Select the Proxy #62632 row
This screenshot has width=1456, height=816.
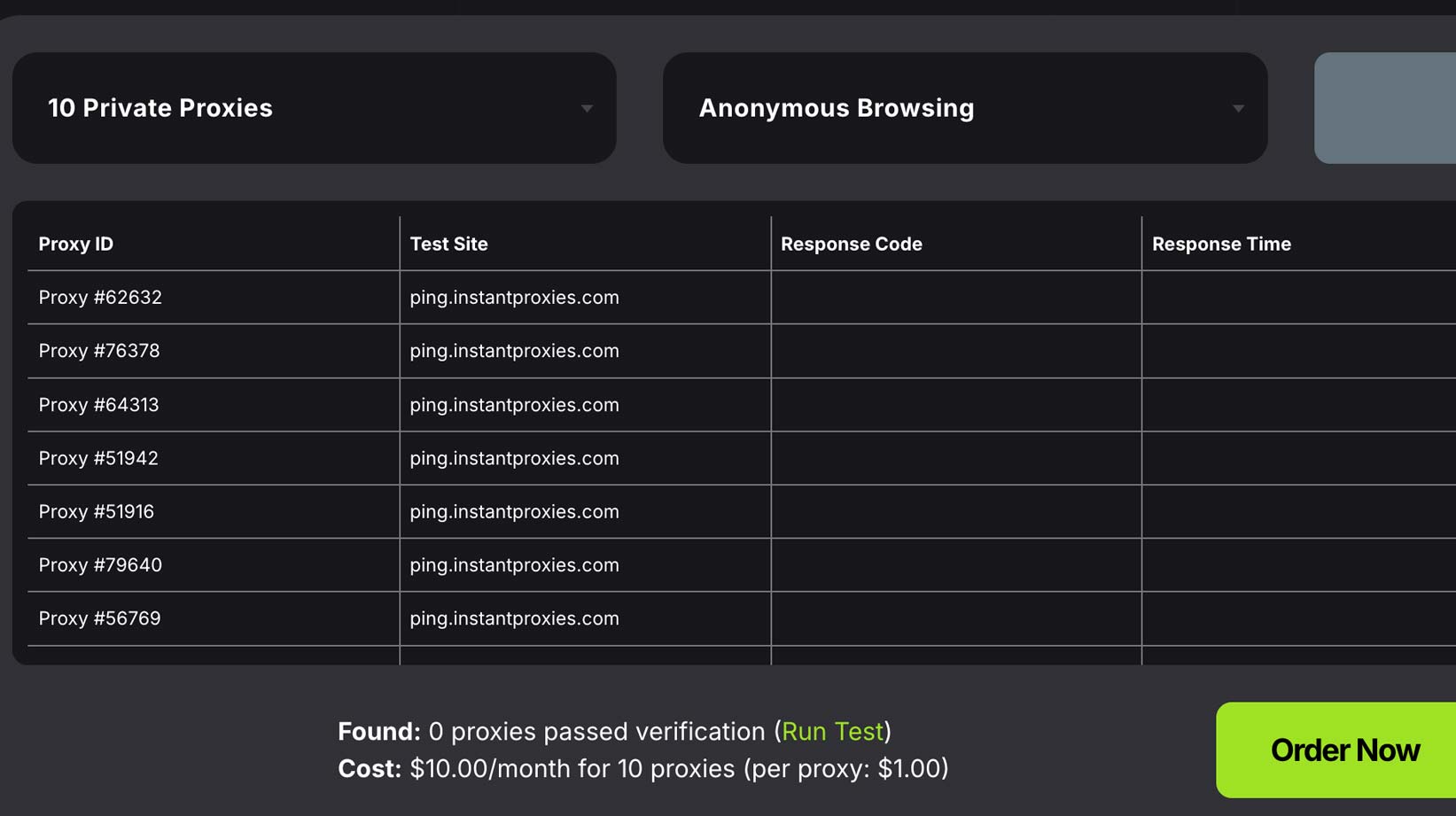tap(100, 298)
